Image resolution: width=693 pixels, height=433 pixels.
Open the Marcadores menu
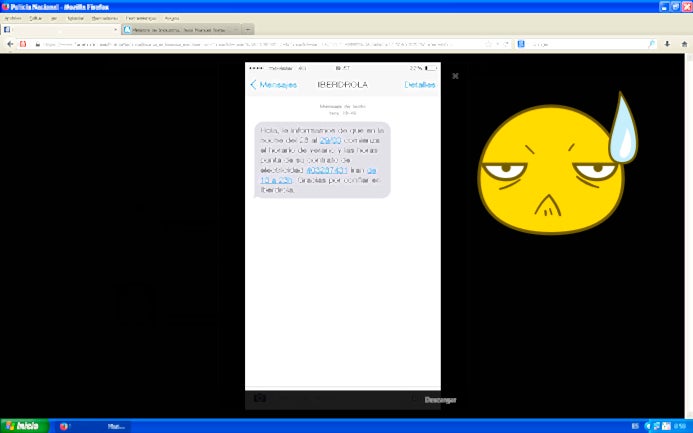coord(105,19)
